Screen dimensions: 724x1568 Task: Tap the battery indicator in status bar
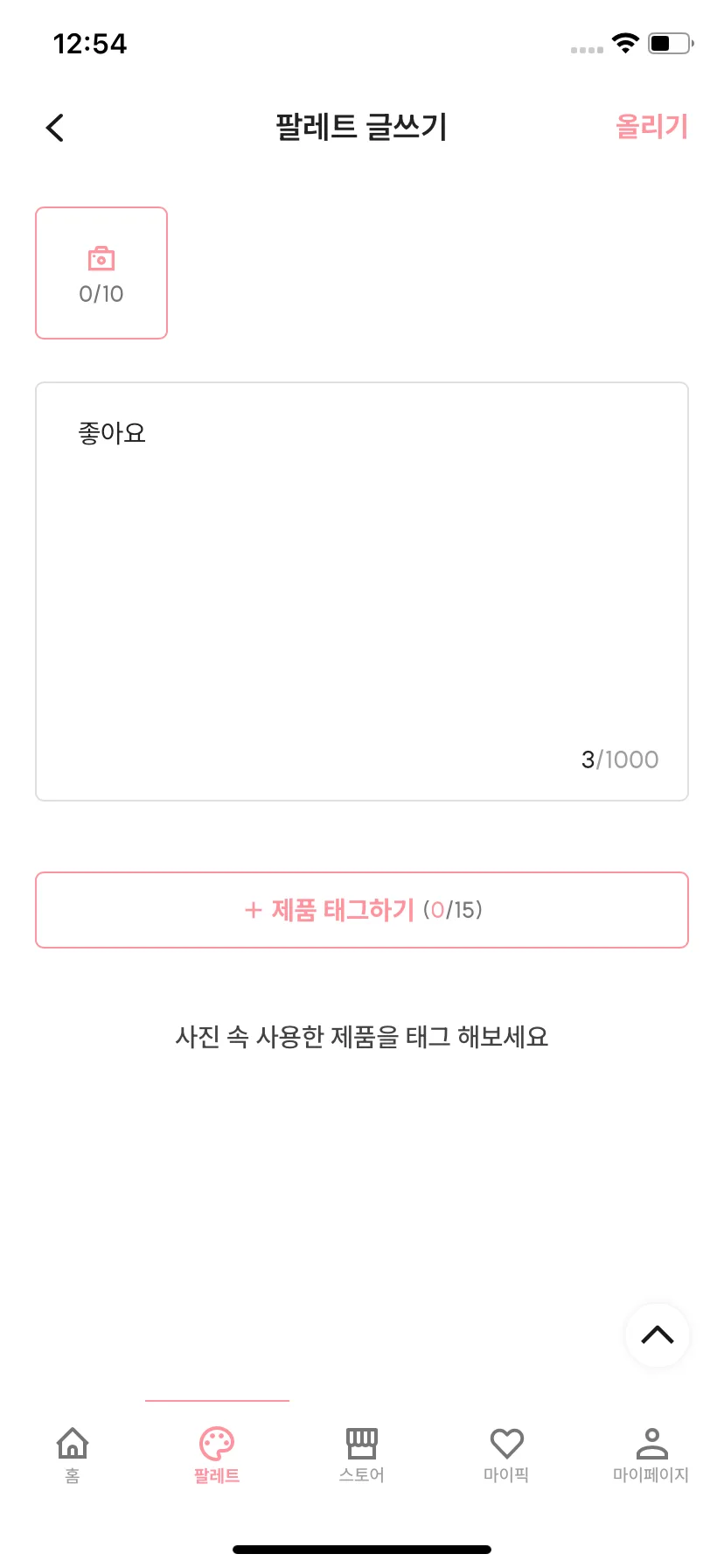tap(671, 43)
